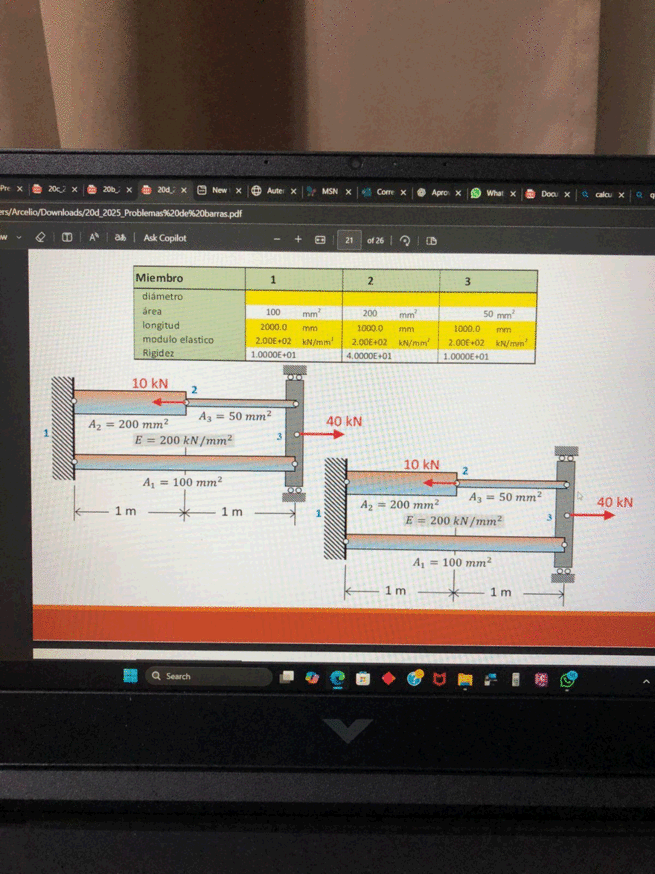Click the 'diámetro' row label
The height and width of the screenshot is (874, 655).
click(162, 297)
